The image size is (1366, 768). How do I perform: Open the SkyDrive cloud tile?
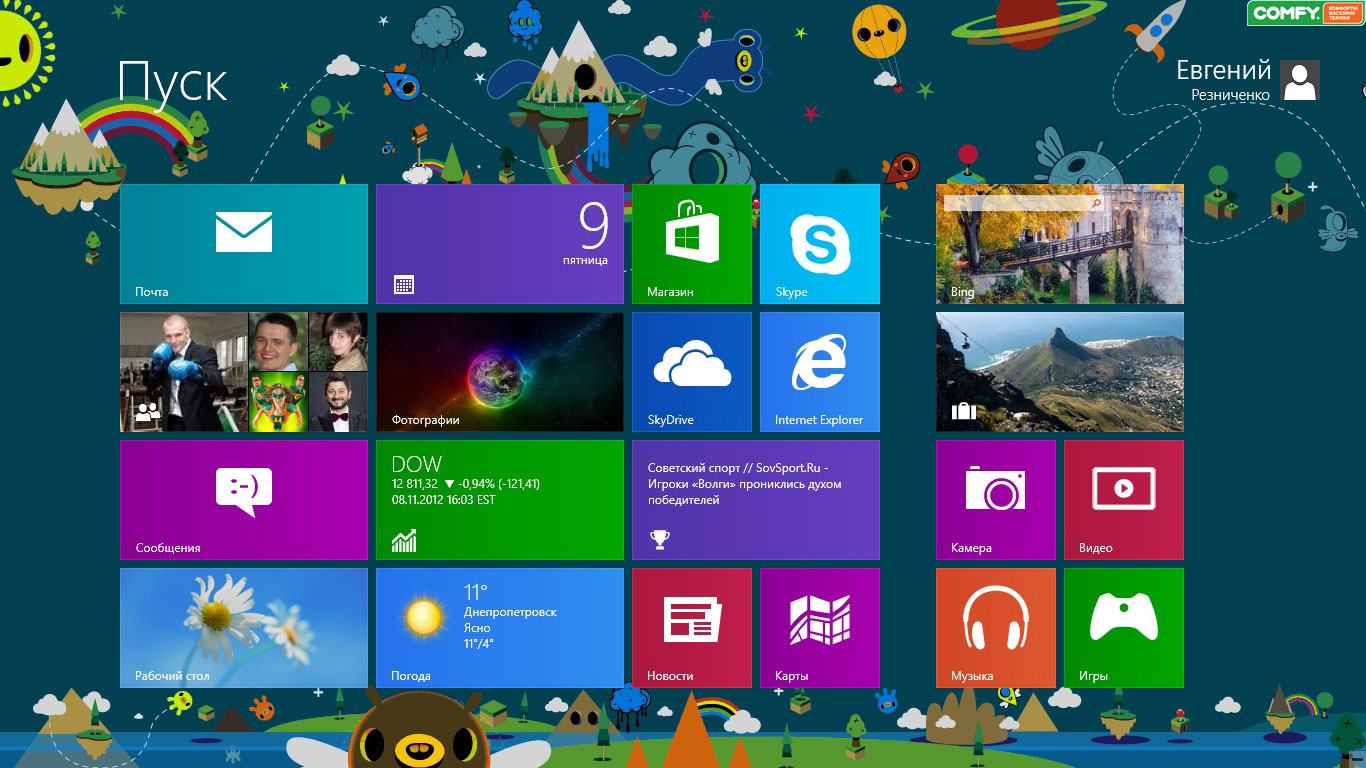pos(692,372)
